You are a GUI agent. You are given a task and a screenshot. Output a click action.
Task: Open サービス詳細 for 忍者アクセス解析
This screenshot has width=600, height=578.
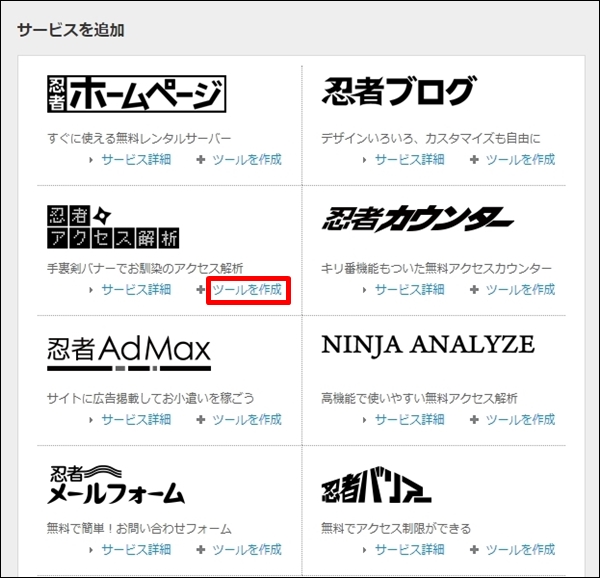136,290
